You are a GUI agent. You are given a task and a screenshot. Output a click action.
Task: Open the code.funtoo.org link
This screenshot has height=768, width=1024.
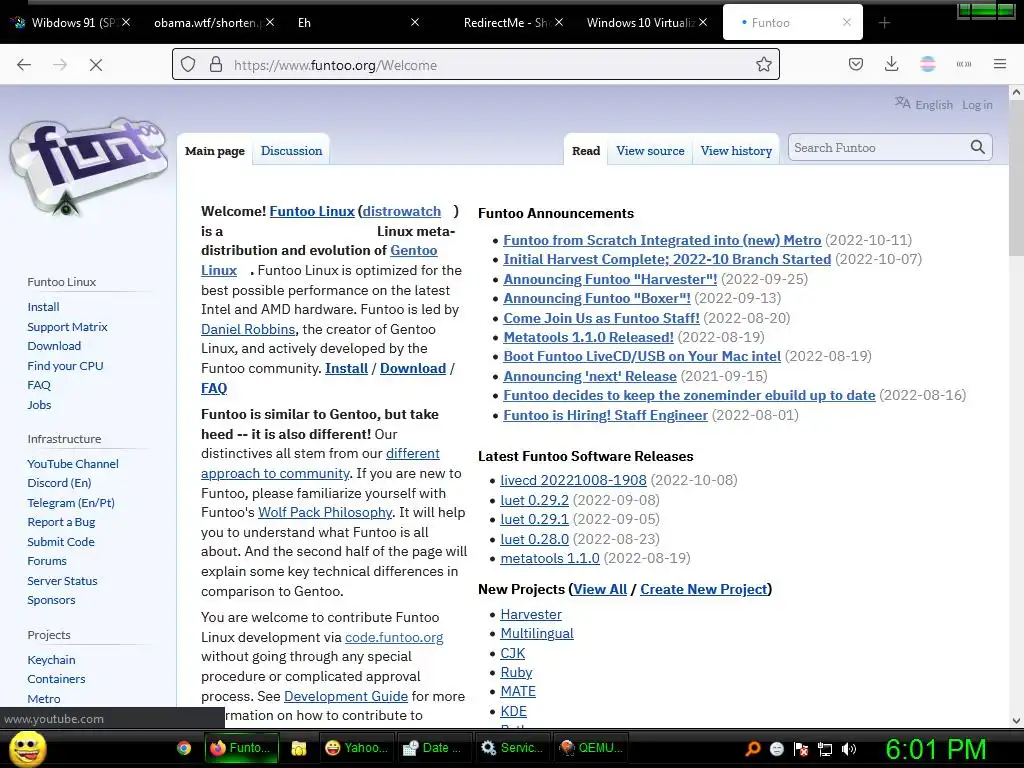point(394,637)
